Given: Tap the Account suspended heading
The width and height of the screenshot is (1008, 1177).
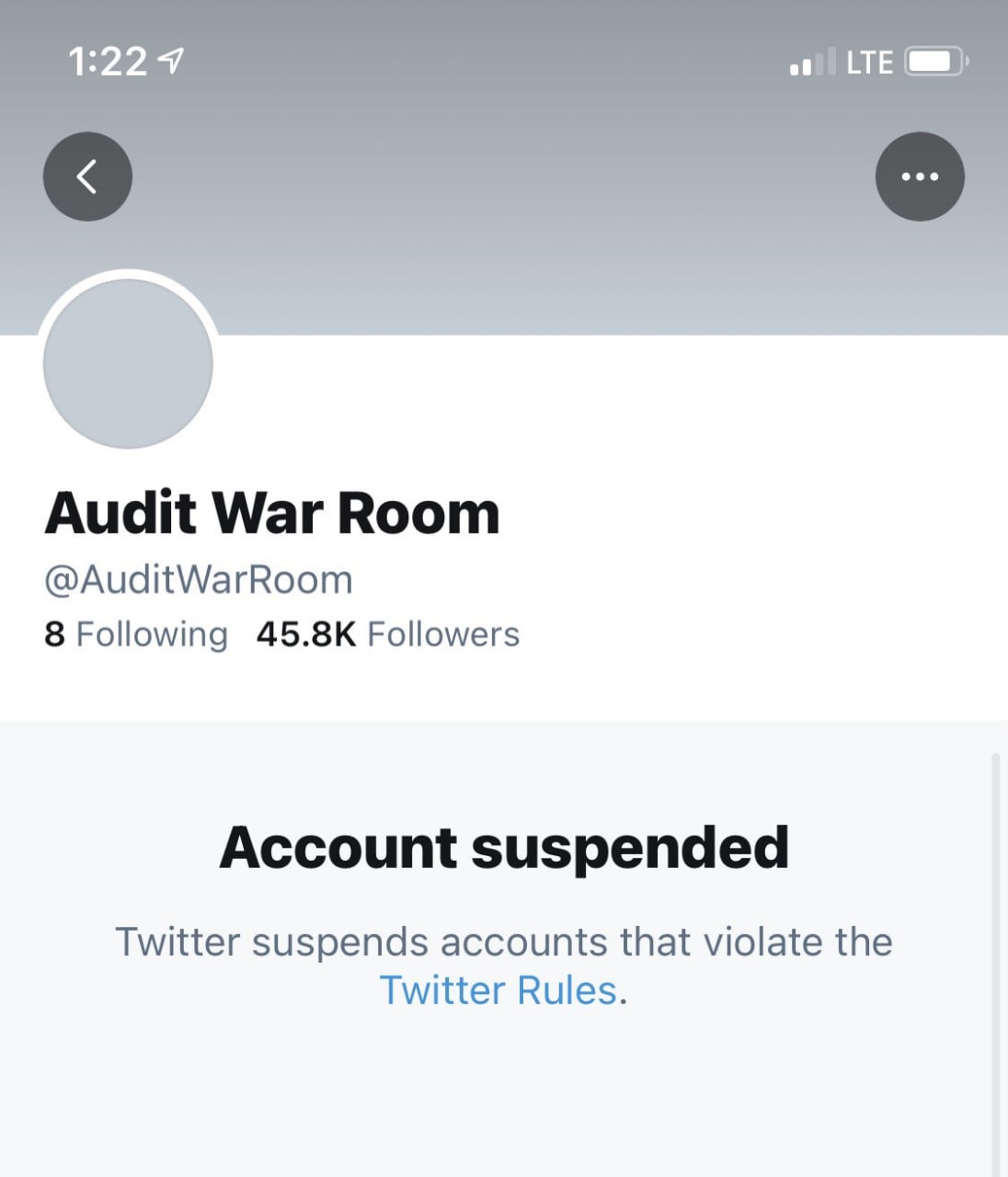Looking at the screenshot, I should click(504, 847).
